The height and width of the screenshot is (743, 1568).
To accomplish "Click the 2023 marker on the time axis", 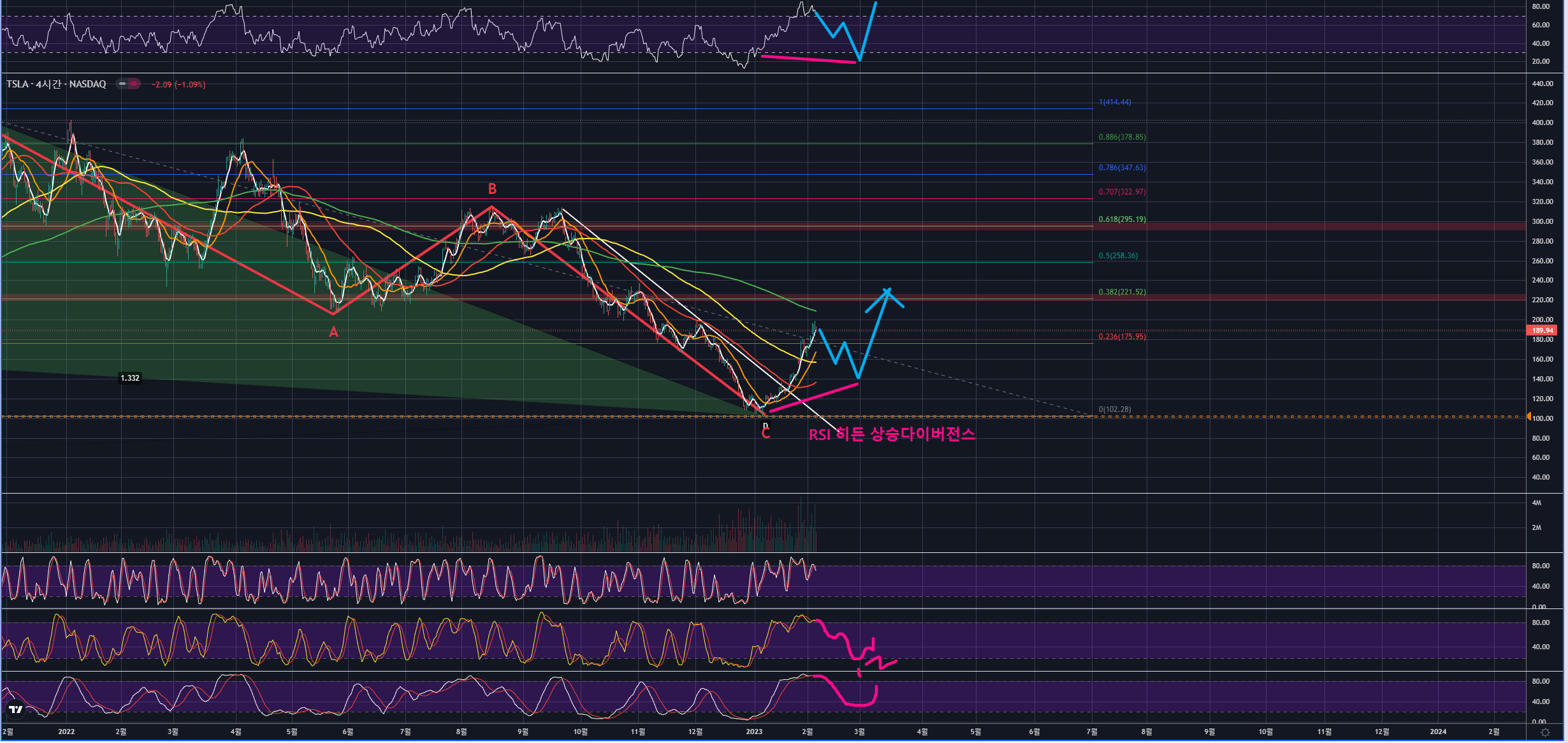I will coord(754,732).
